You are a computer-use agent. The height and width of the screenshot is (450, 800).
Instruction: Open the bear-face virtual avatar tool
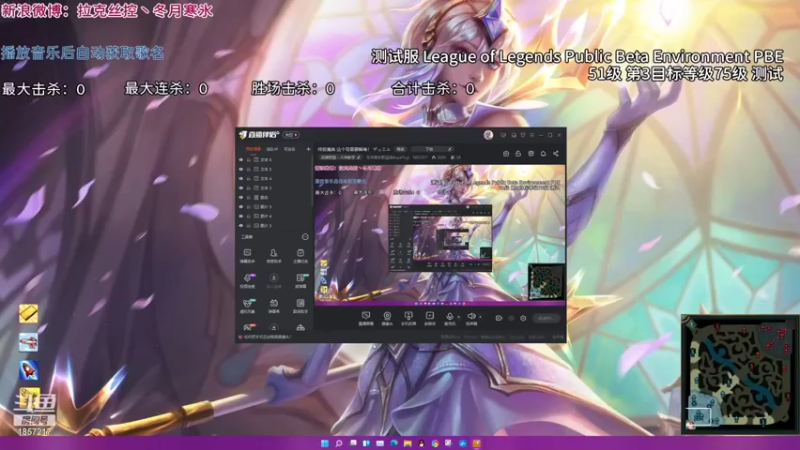click(247, 305)
